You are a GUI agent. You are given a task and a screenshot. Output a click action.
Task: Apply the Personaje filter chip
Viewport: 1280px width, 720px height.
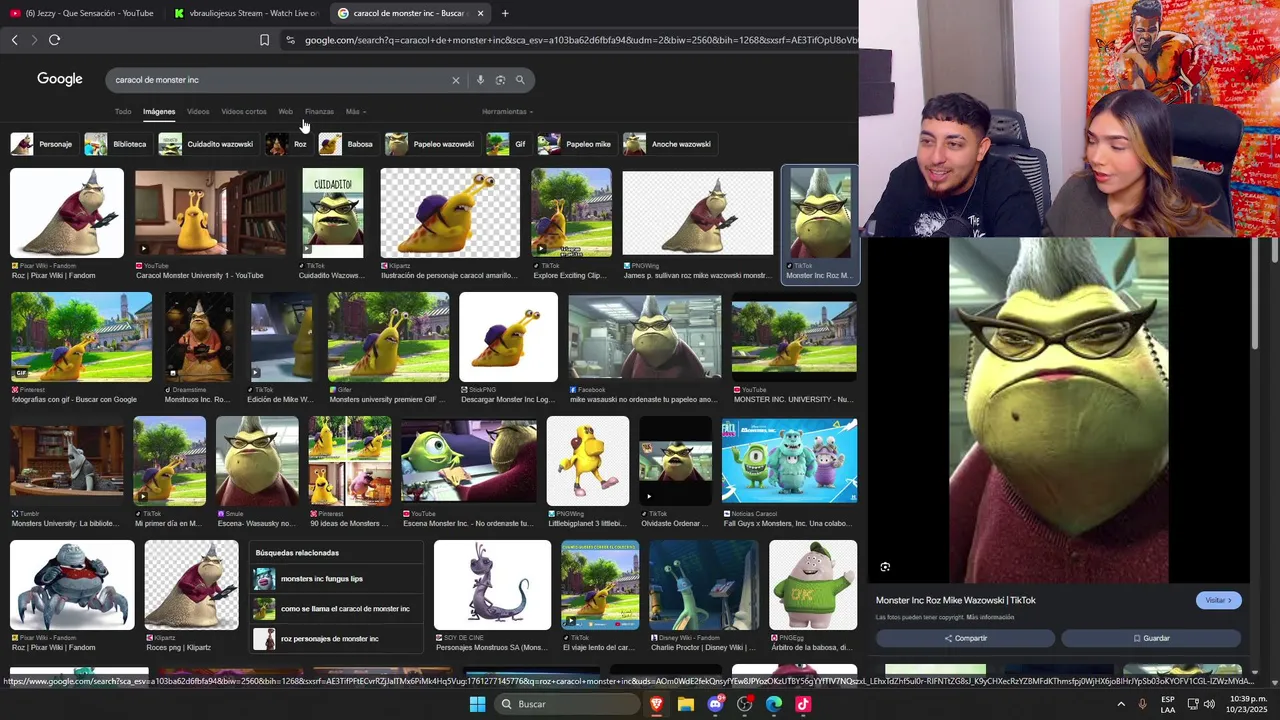42,144
